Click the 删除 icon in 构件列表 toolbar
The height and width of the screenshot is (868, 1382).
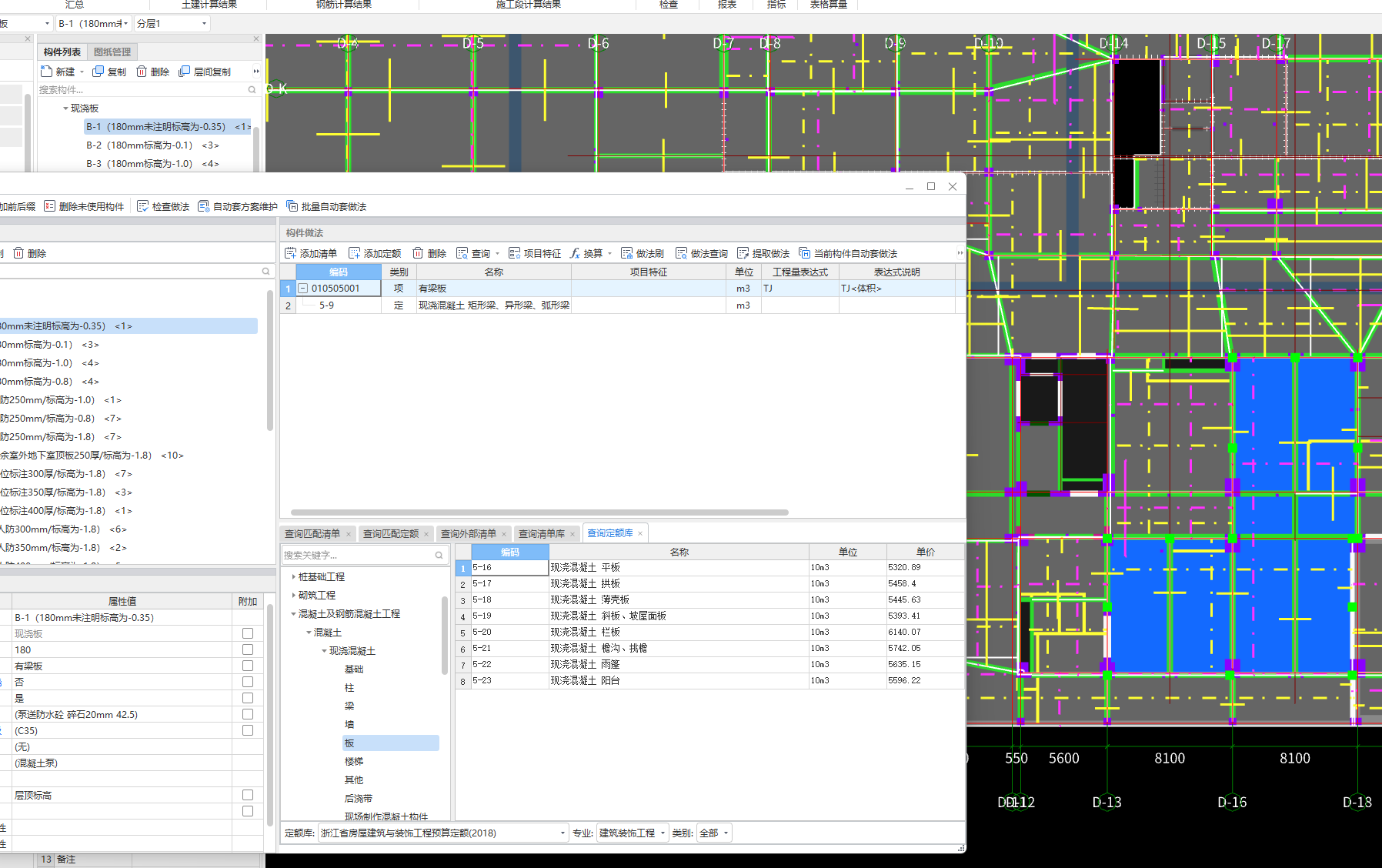pos(142,72)
